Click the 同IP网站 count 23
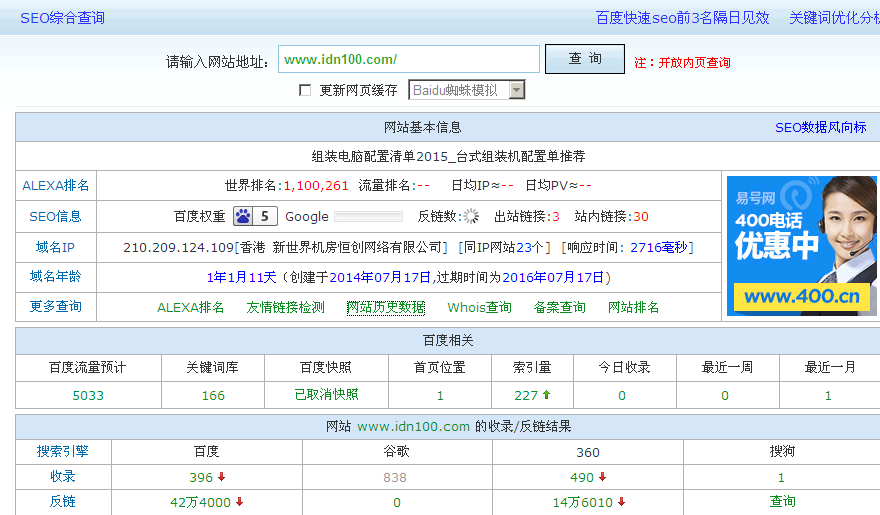880x515 pixels. (x=524, y=247)
